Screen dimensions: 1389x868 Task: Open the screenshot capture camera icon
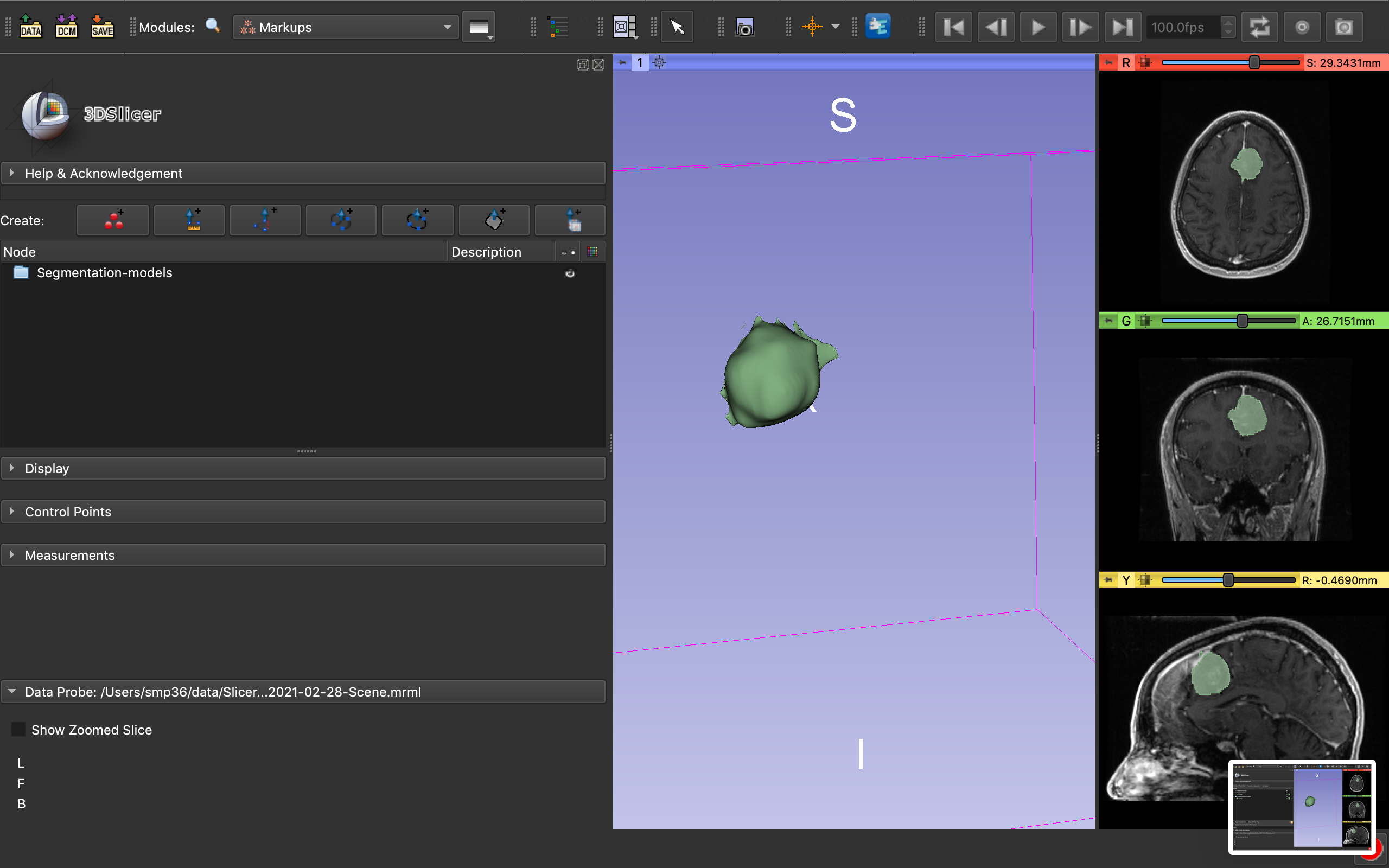(x=744, y=27)
